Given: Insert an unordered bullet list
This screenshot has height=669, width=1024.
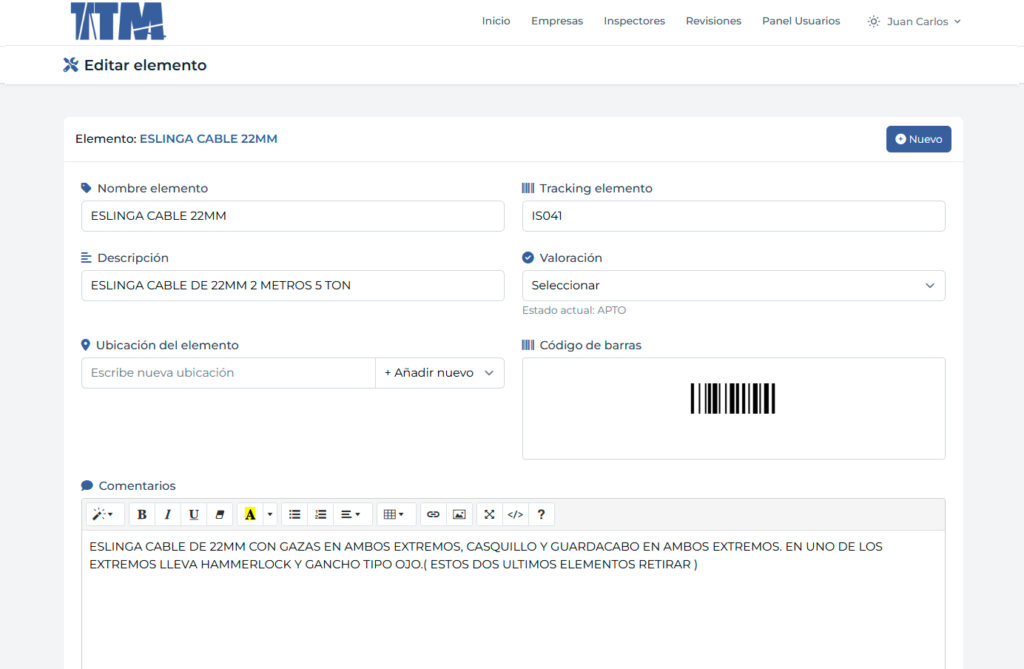Looking at the screenshot, I should click(x=295, y=515).
